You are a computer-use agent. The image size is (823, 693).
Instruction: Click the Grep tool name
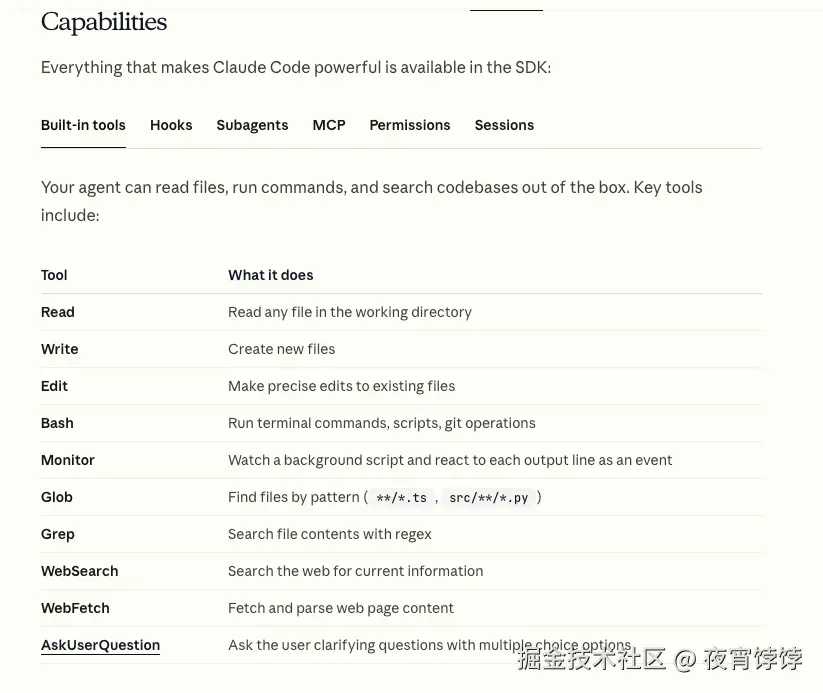[x=57, y=534]
